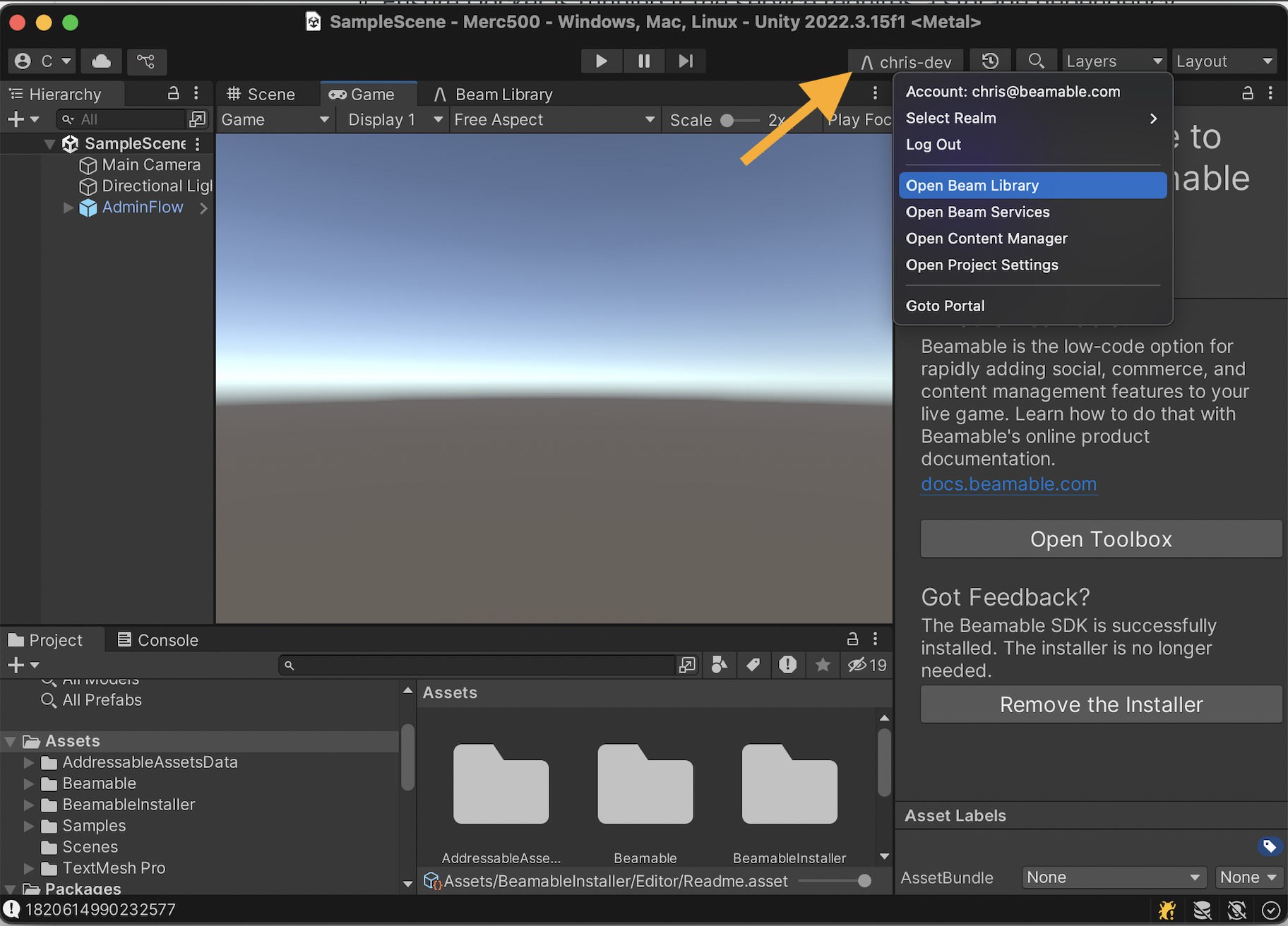Search by type in Project panel
This screenshot has height=926, width=1288.
pyautogui.click(x=720, y=665)
